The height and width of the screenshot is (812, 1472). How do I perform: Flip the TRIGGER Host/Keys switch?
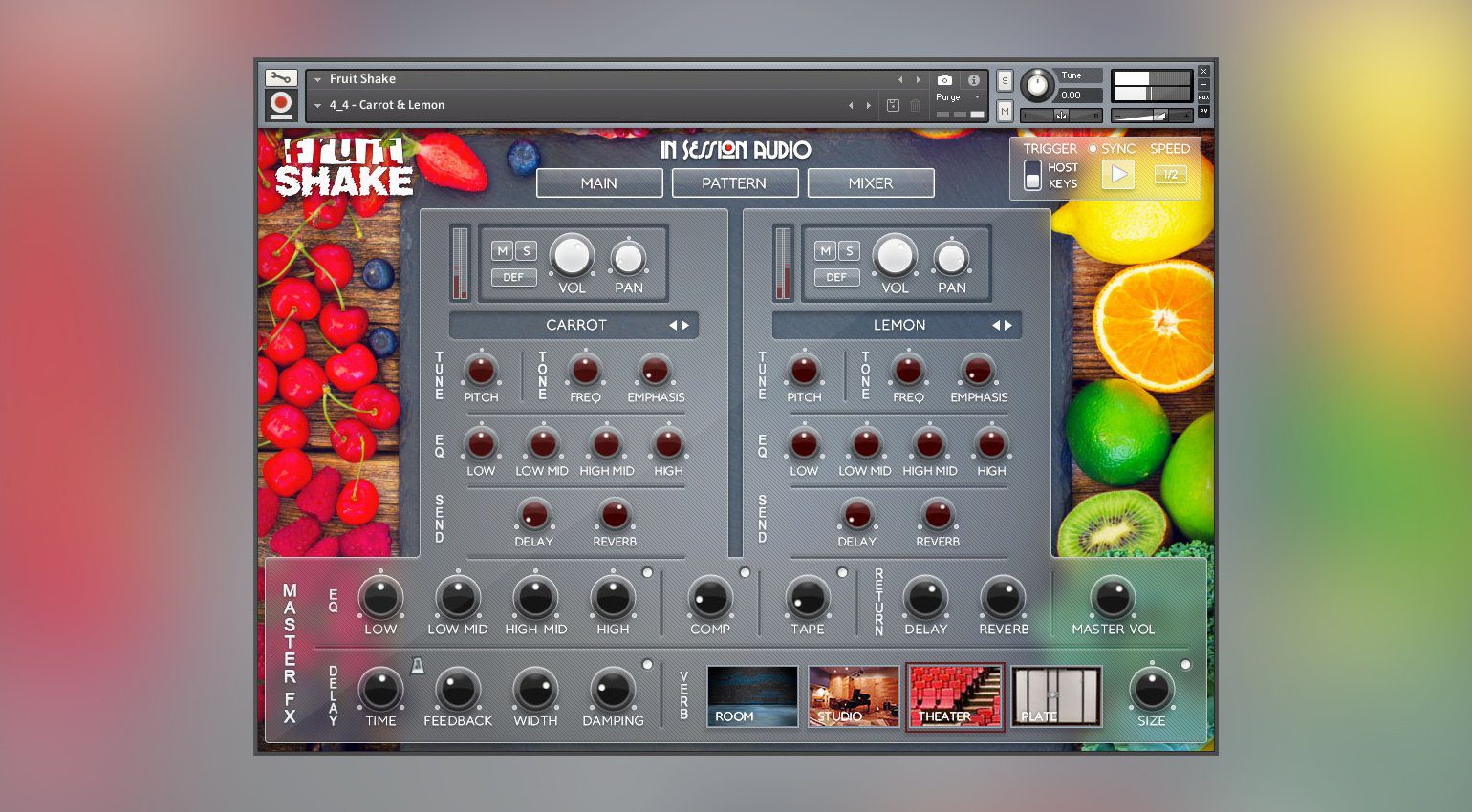1032,175
